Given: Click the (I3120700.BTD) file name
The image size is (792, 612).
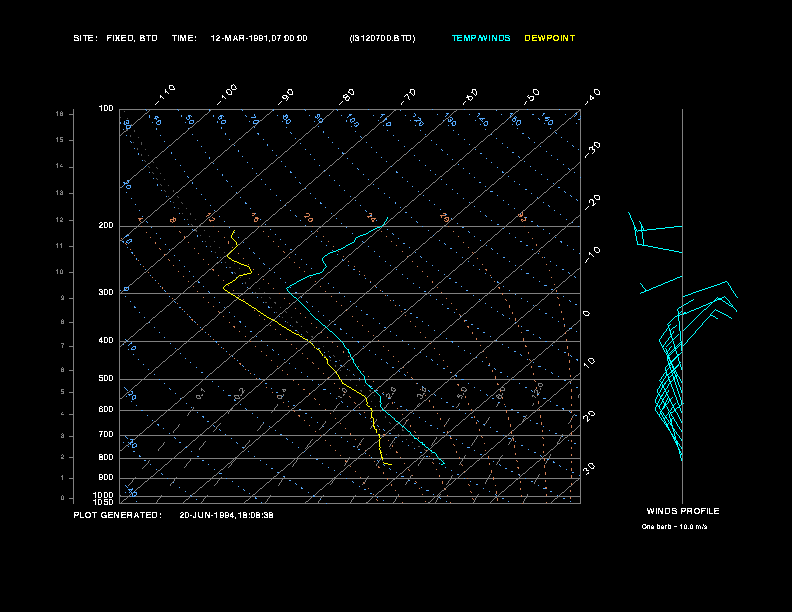Looking at the screenshot, I should [382, 38].
